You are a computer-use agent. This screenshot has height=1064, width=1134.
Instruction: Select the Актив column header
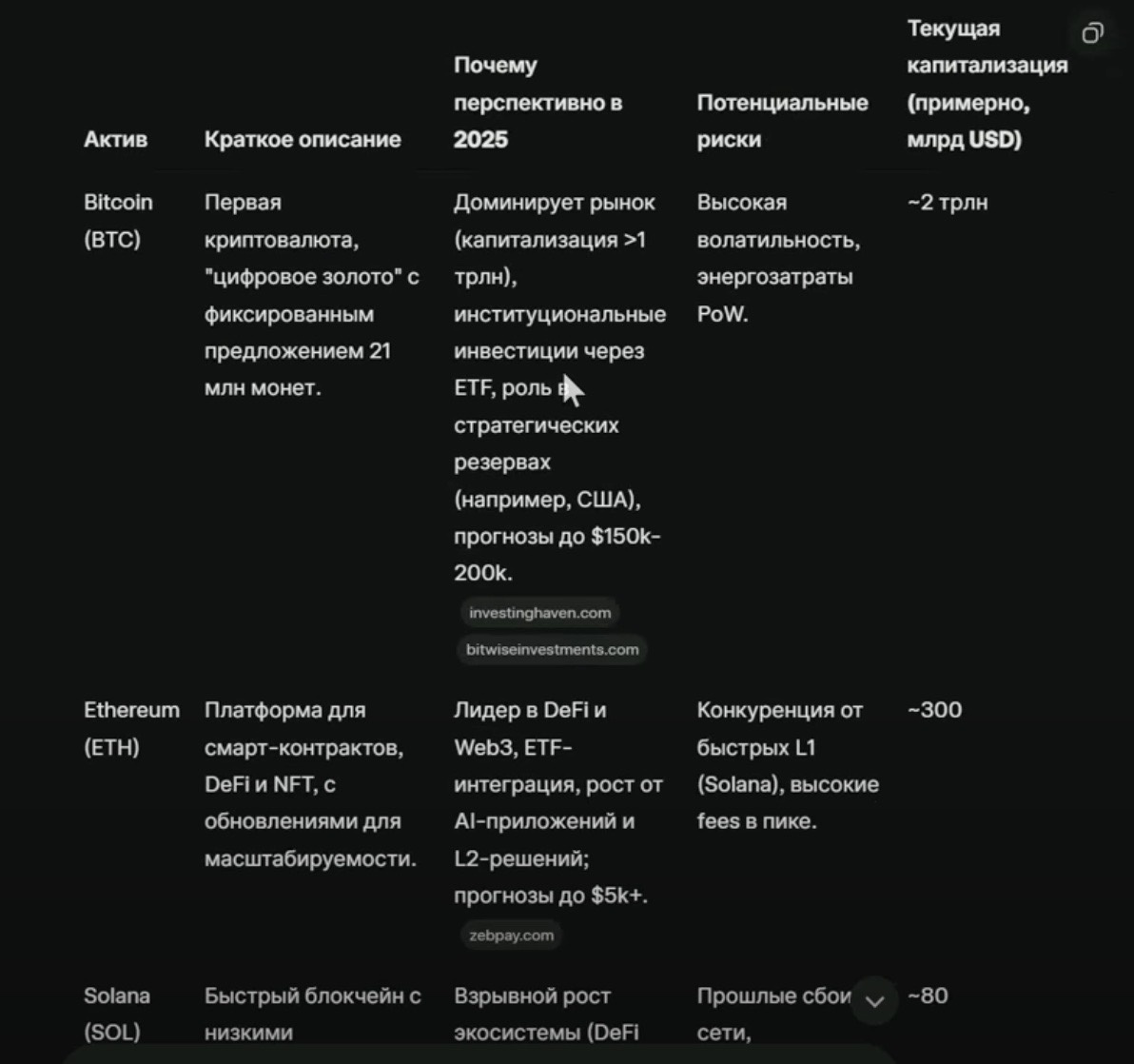[x=116, y=139]
